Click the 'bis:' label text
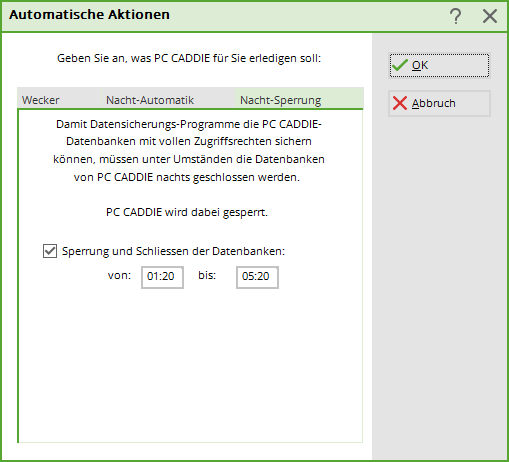This screenshot has height=462, width=509. coord(207,275)
